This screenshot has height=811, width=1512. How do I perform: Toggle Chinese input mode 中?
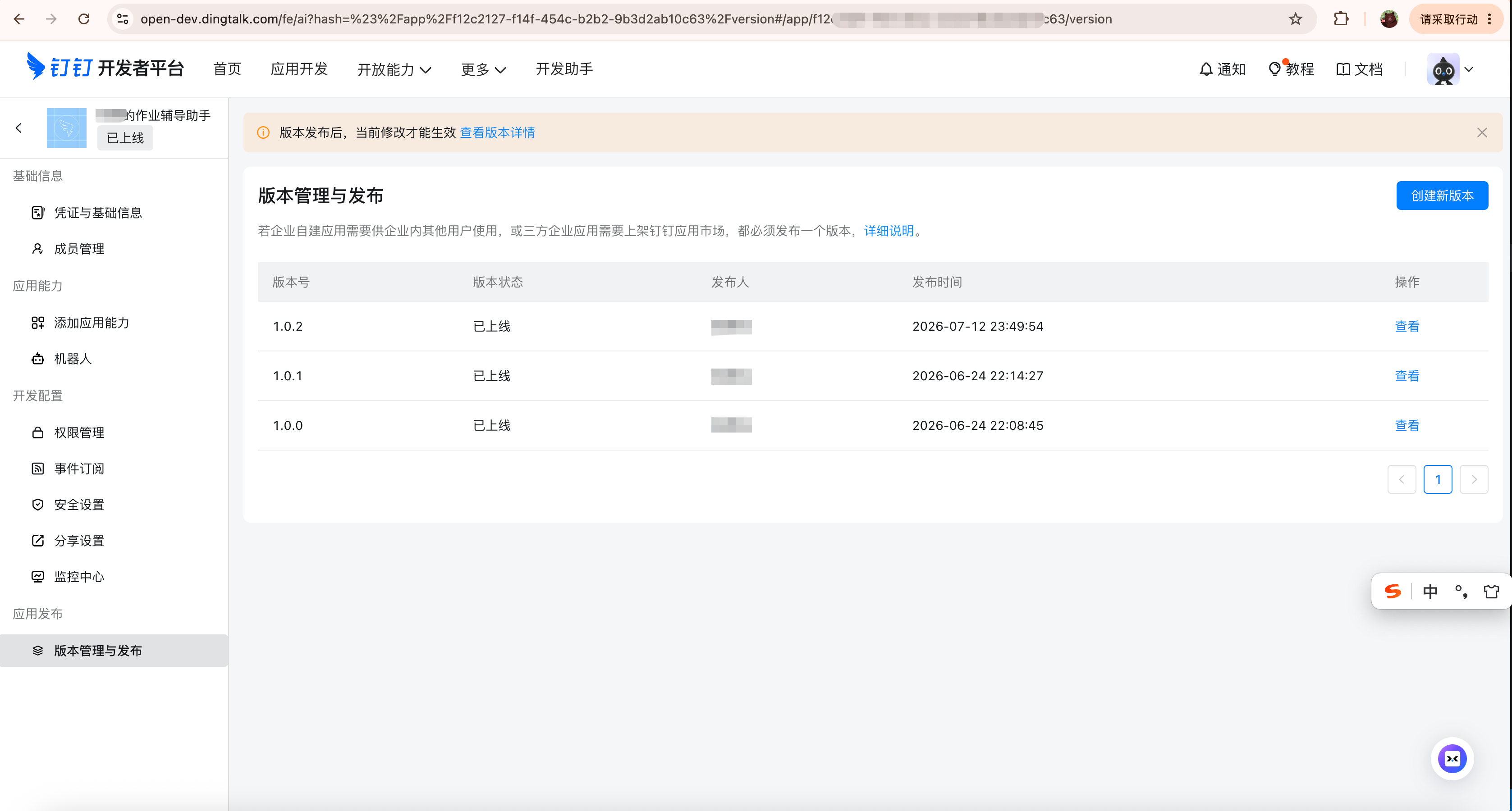(x=1430, y=591)
